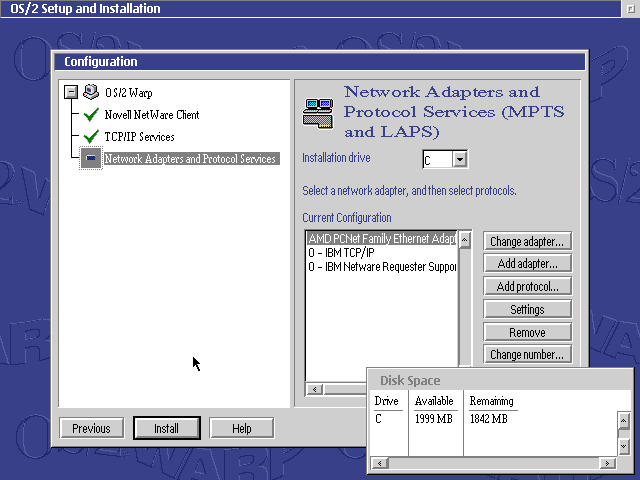Screen dimensions: 640x480
Task: Collapse the OS/2 Warp tree node
Action: pyautogui.click(x=70, y=92)
